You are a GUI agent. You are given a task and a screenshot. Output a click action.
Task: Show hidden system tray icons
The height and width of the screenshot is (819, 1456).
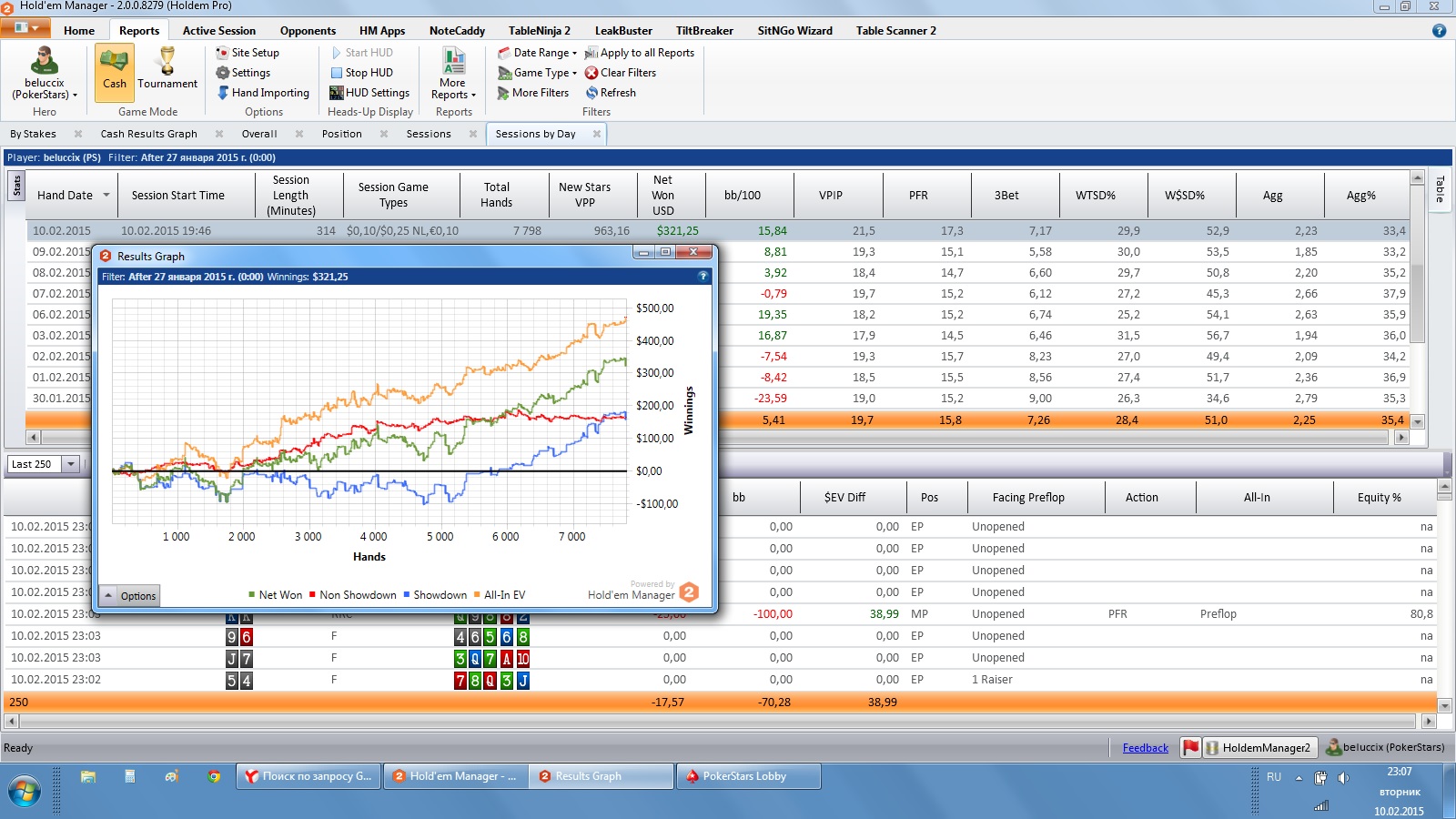point(1299,778)
